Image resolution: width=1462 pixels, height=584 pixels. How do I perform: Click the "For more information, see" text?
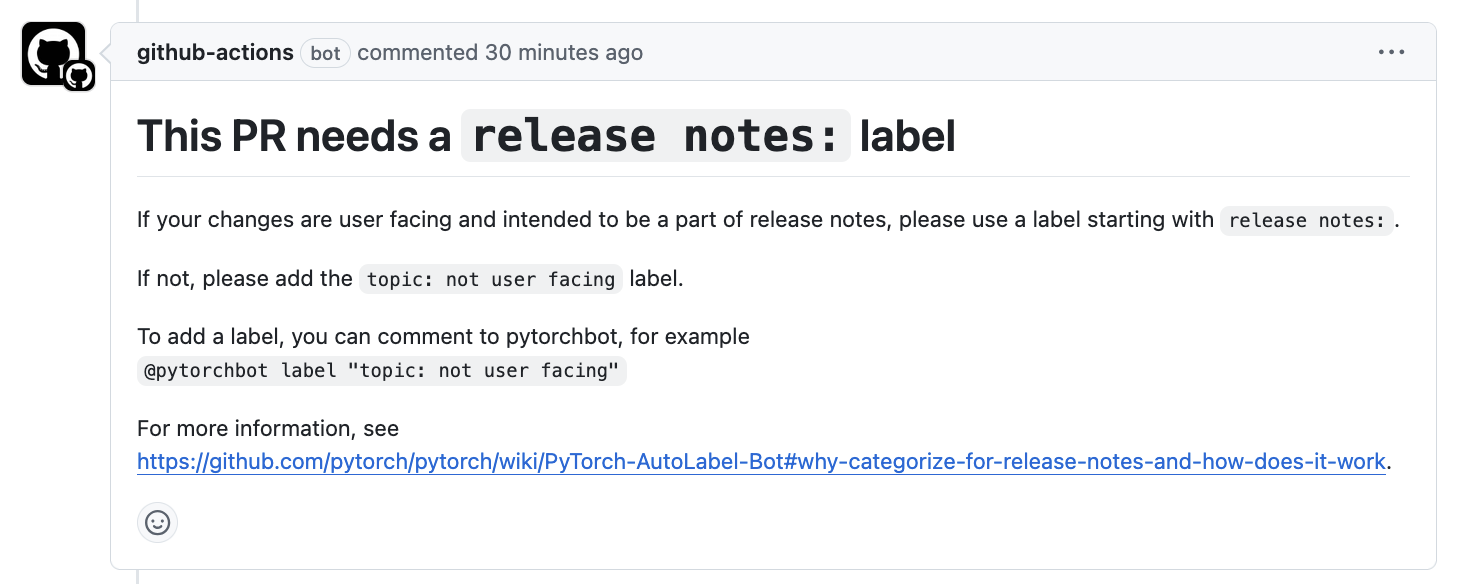[x=268, y=429]
